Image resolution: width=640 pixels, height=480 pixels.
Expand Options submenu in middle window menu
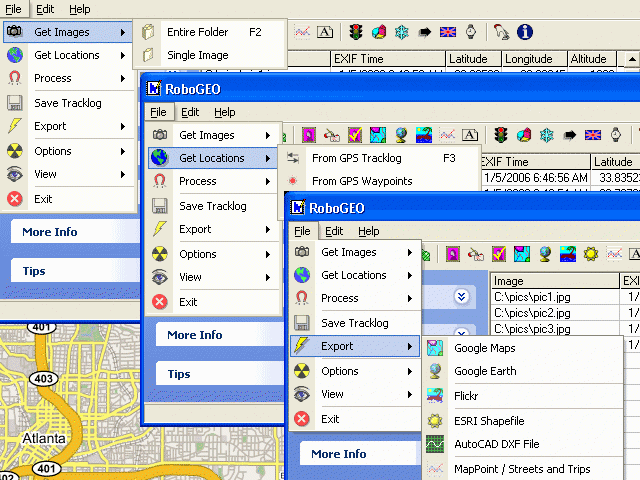click(x=268, y=254)
